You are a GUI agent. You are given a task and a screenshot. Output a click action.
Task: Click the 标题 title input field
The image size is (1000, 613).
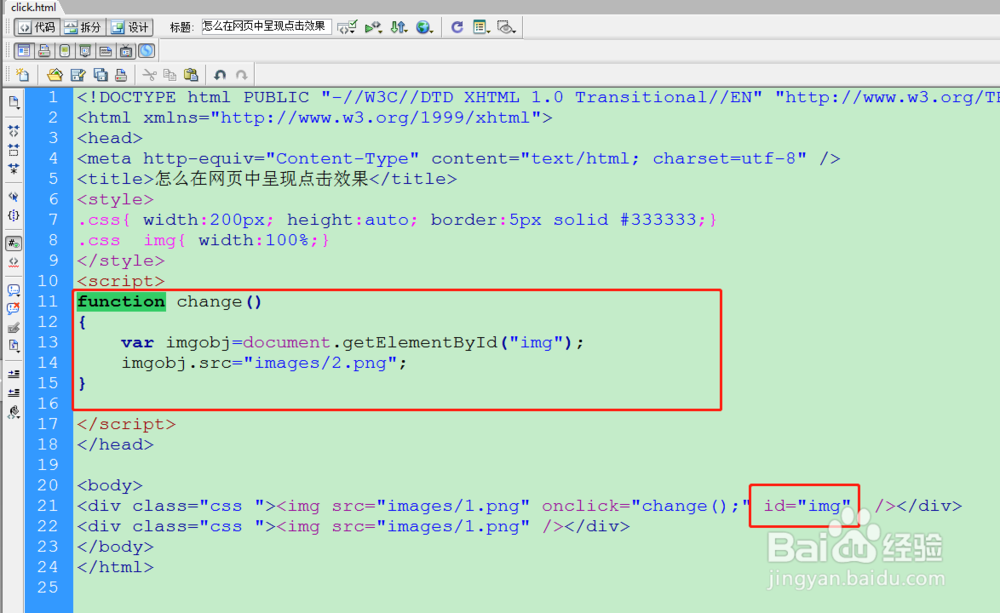266,27
